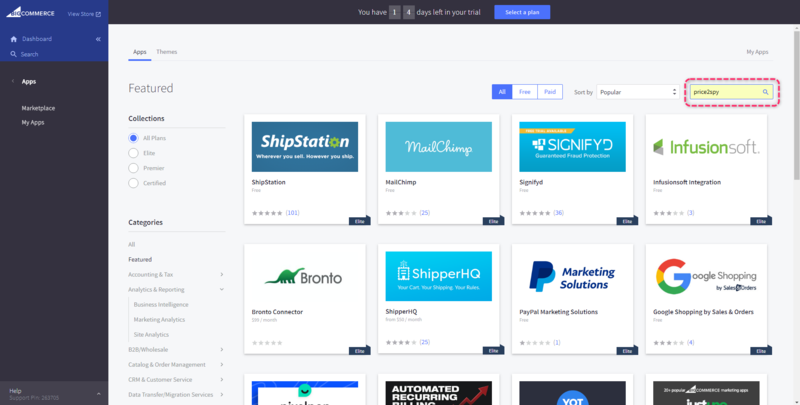
Task: Expand Data Transfer/Migration Services category
Action: pyautogui.click(x=221, y=395)
